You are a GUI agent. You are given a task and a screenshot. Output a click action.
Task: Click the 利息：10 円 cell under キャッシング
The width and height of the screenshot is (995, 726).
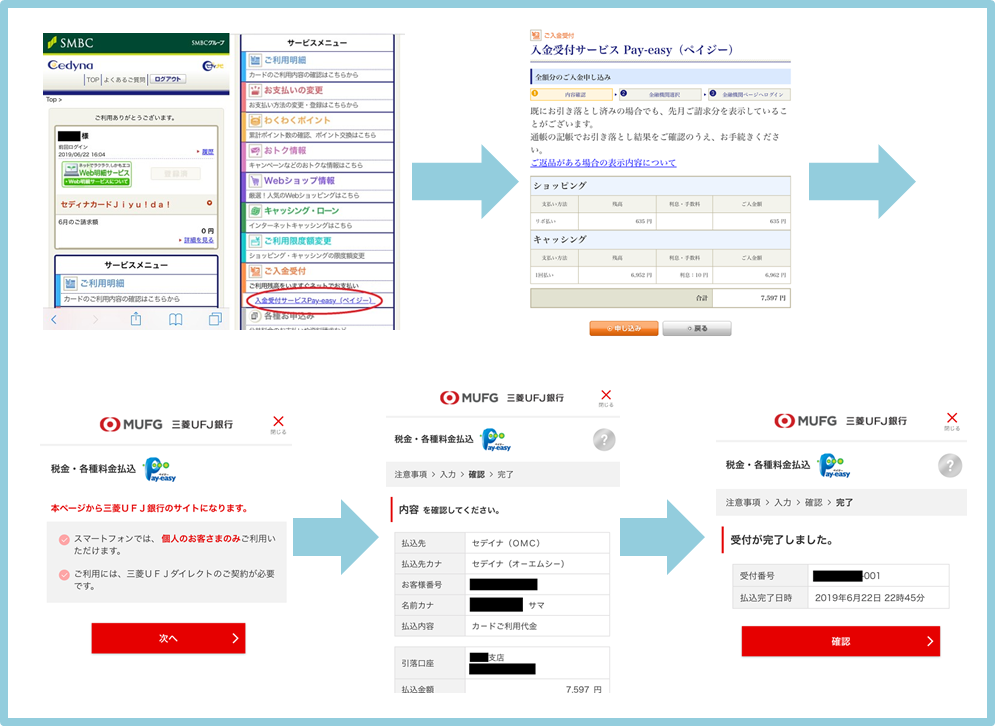point(685,275)
